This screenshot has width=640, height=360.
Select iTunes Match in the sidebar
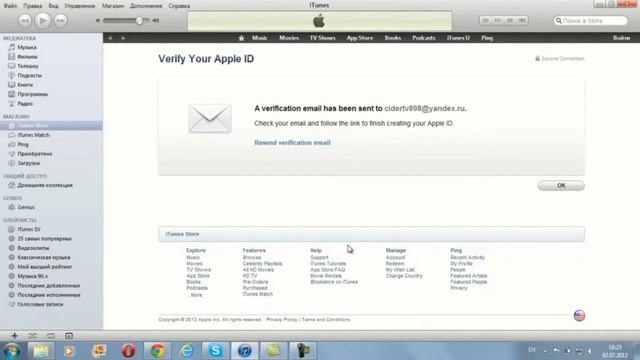tap(33, 135)
